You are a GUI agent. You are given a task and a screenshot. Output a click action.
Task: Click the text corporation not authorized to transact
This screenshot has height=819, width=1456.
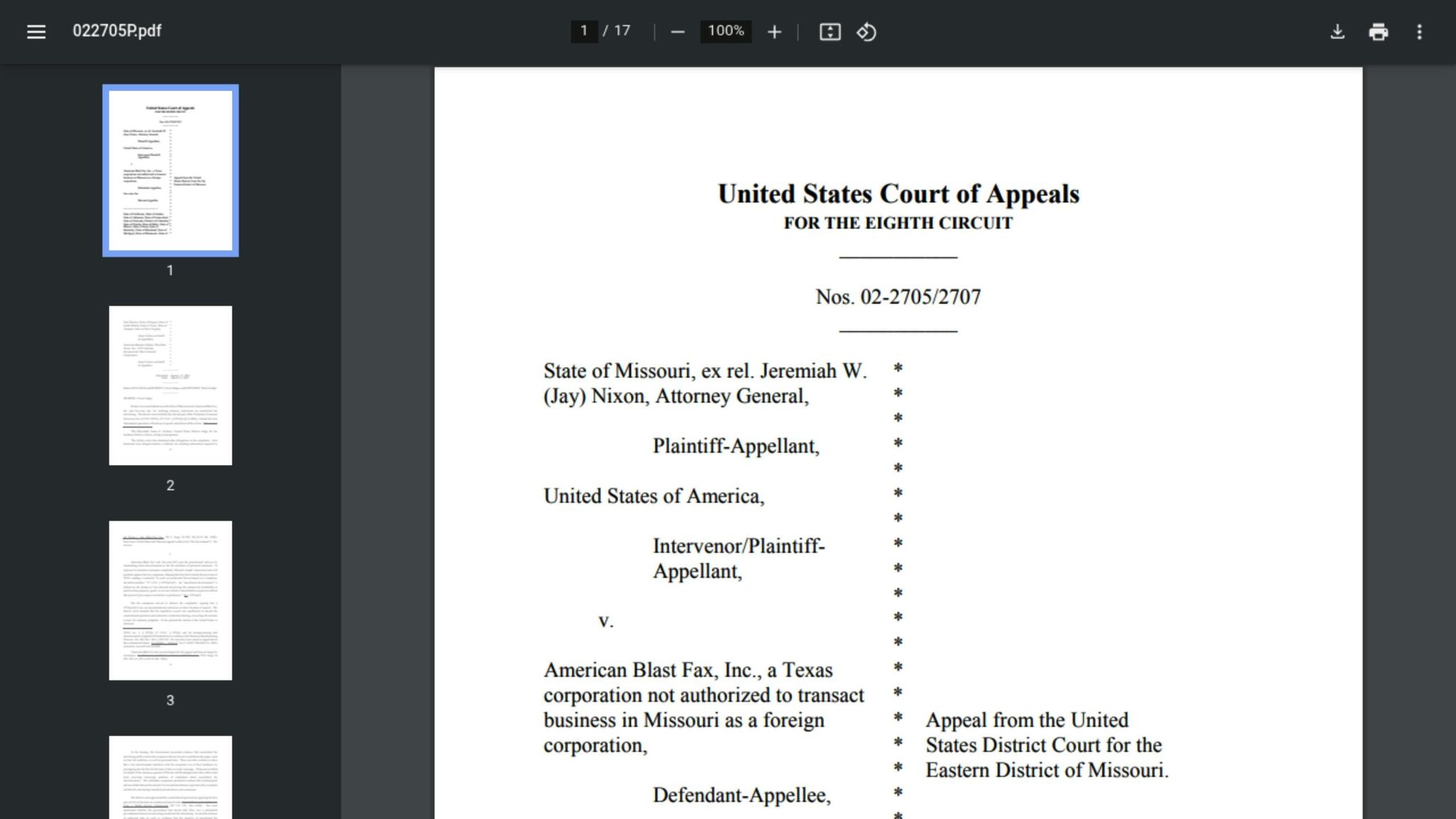(704, 695)
